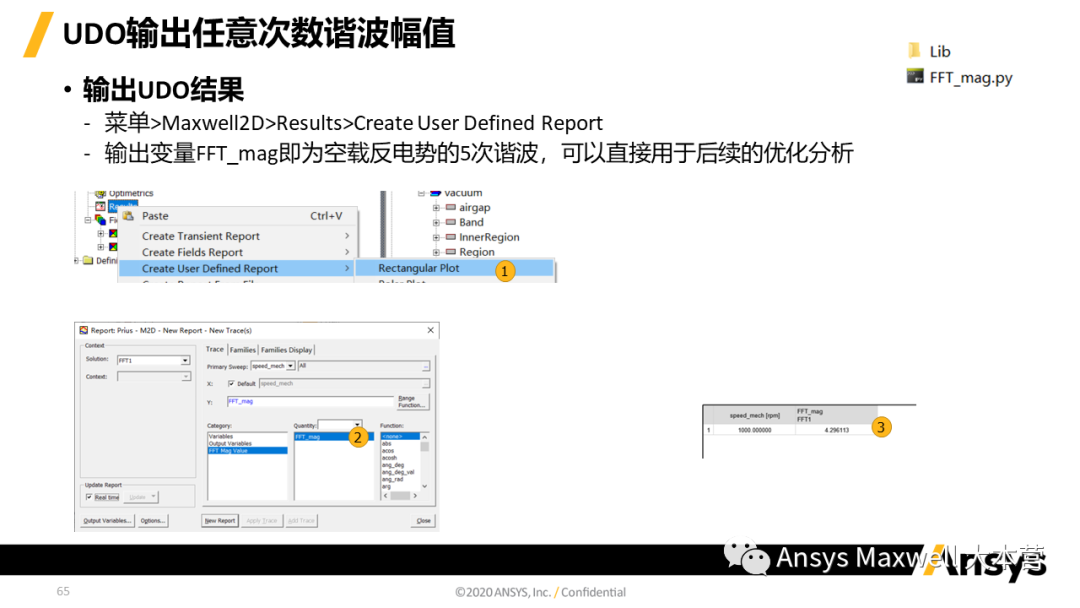Select Rectangular Plot submenu entry
Screen dimensions: 1080x608
point(455,268)
